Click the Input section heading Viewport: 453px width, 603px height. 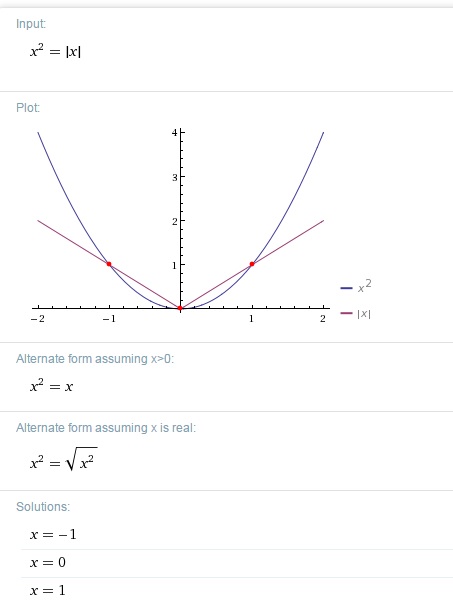click(x=31, y=24)
